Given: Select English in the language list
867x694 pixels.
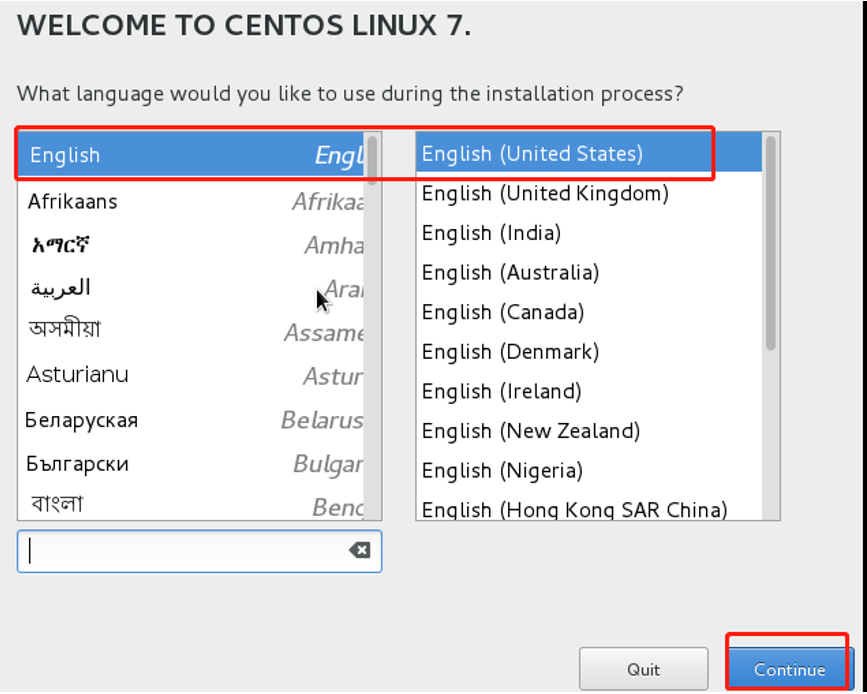Looking at the screenshot, I should [x=191, y=155].
